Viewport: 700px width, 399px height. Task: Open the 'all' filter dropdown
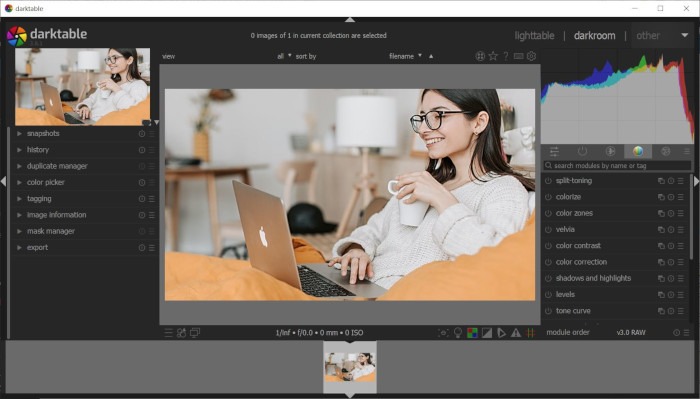[x=284, y=56]
